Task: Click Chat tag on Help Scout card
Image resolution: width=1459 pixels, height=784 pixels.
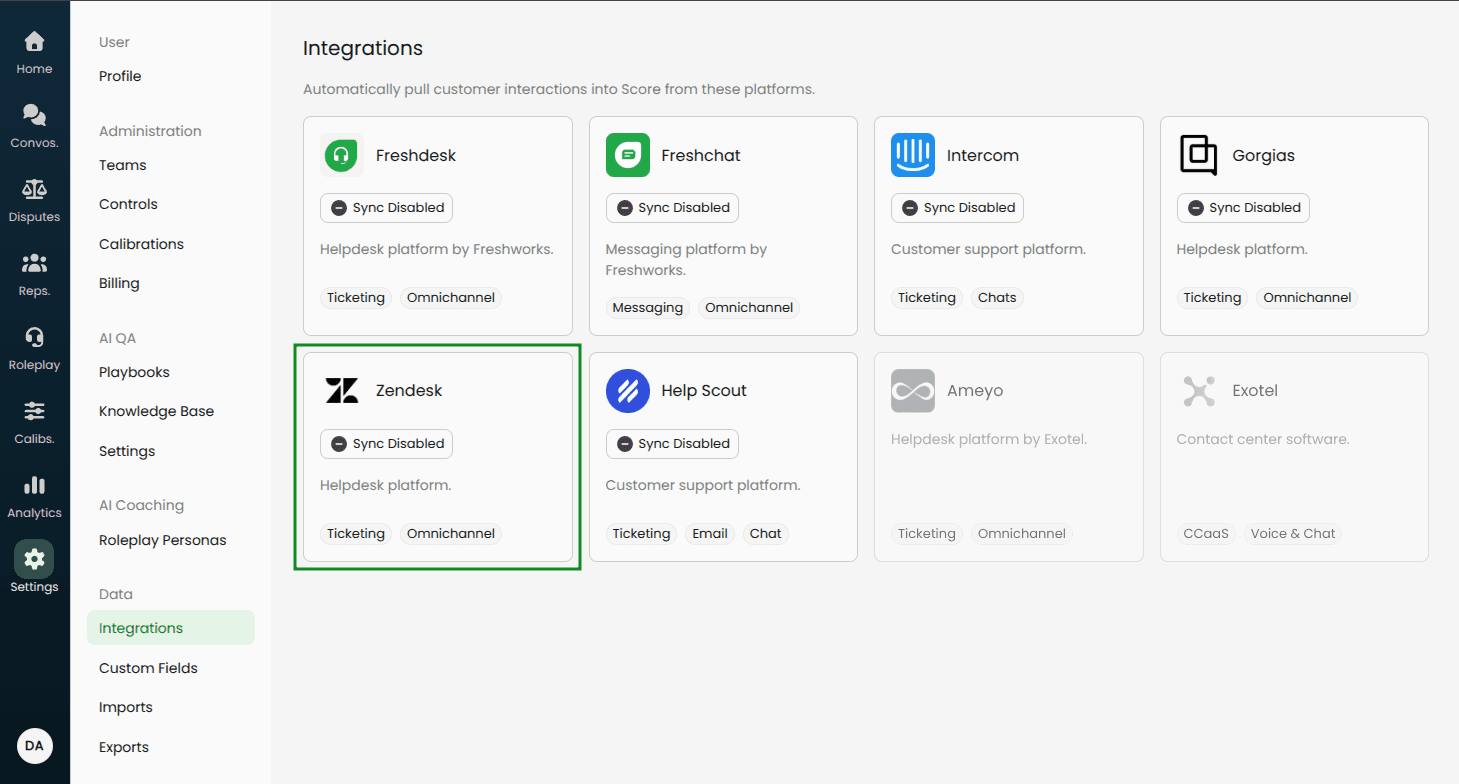Action: 766,534
